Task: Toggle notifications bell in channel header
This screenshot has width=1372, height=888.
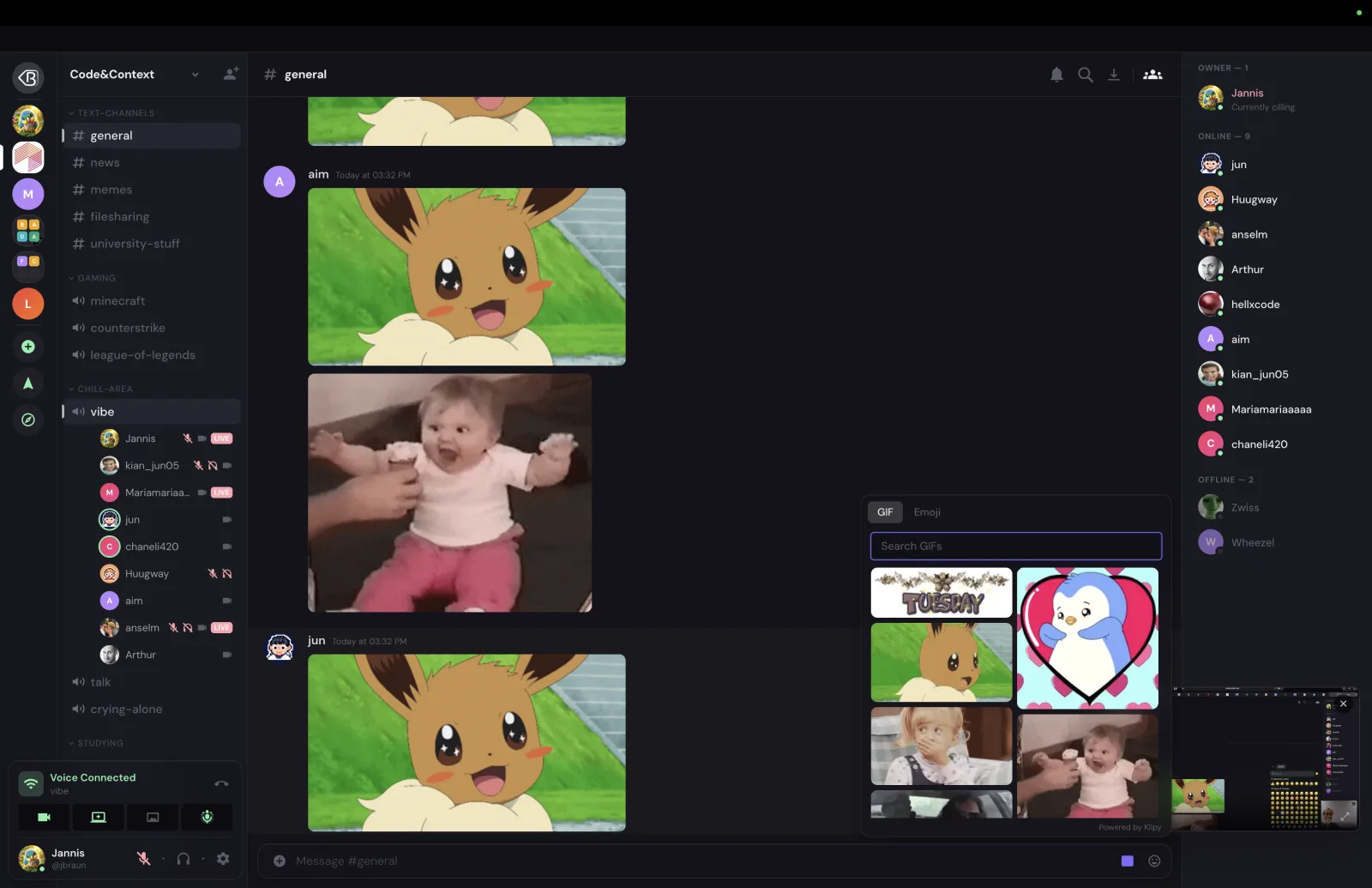Action: [x=1057, y=75]
